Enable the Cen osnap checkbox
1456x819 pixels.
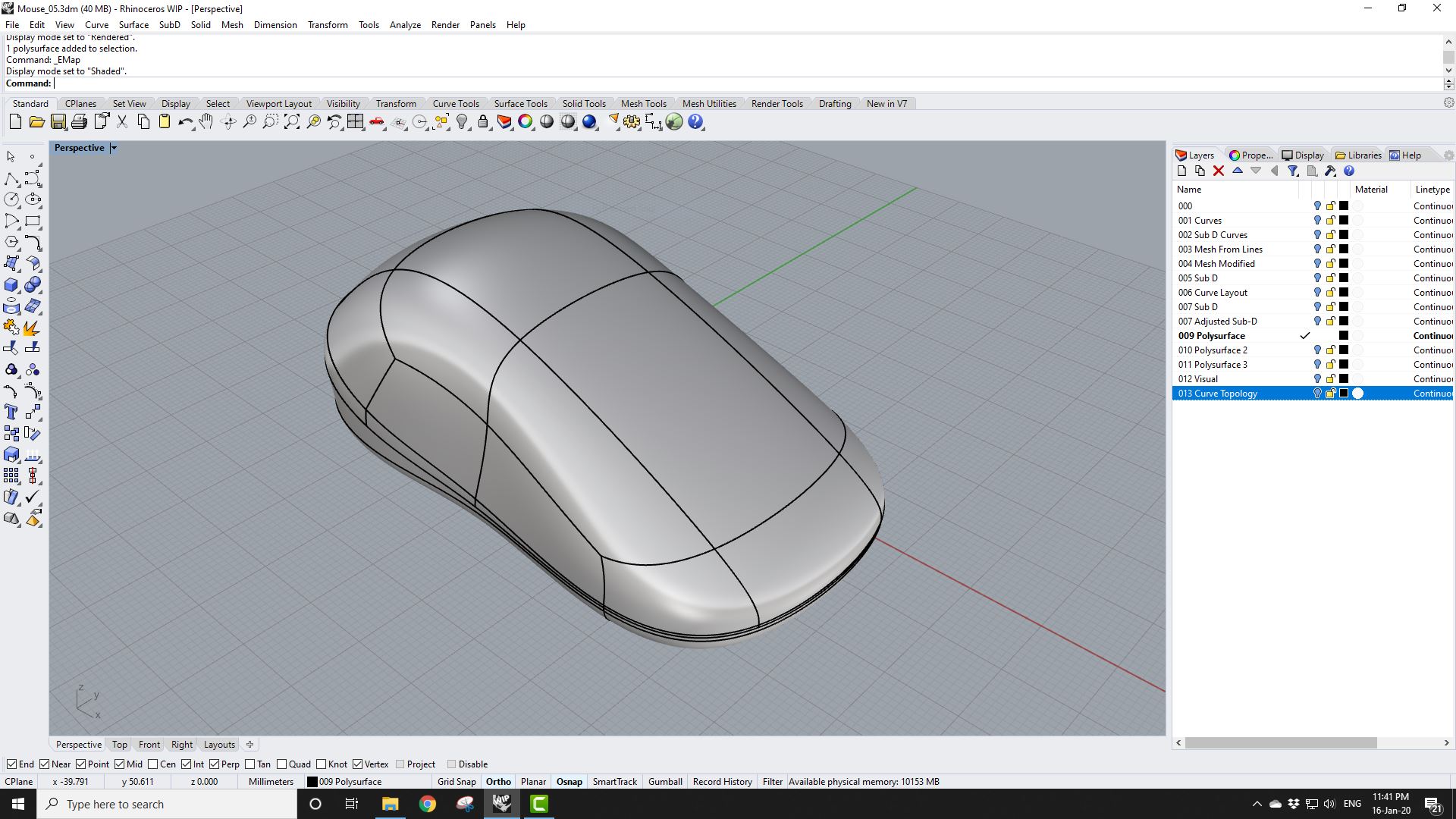152,764
